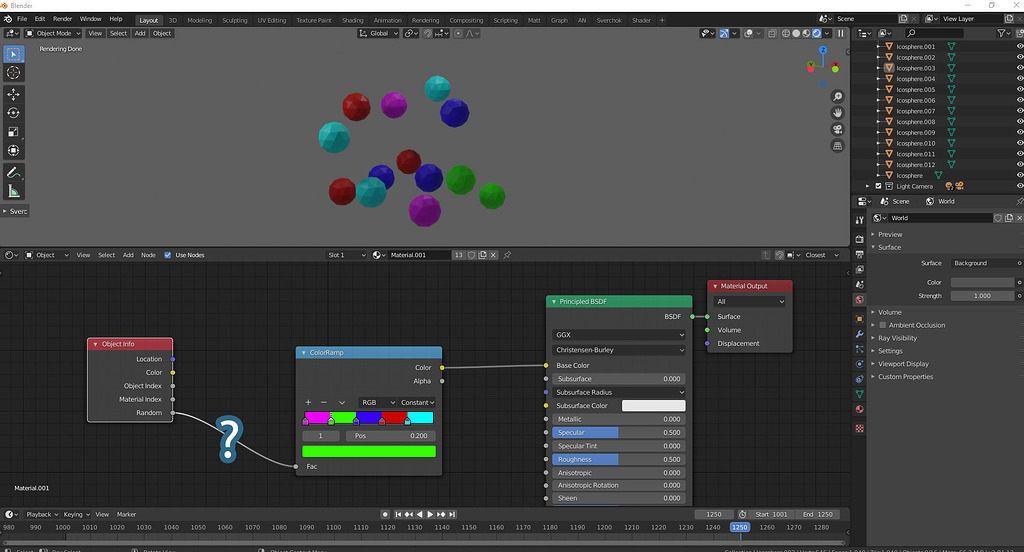The height and width of the screenshot is (552, 1024).
Task: Activate the Annotate tool
Action: (x=13, y=172)
